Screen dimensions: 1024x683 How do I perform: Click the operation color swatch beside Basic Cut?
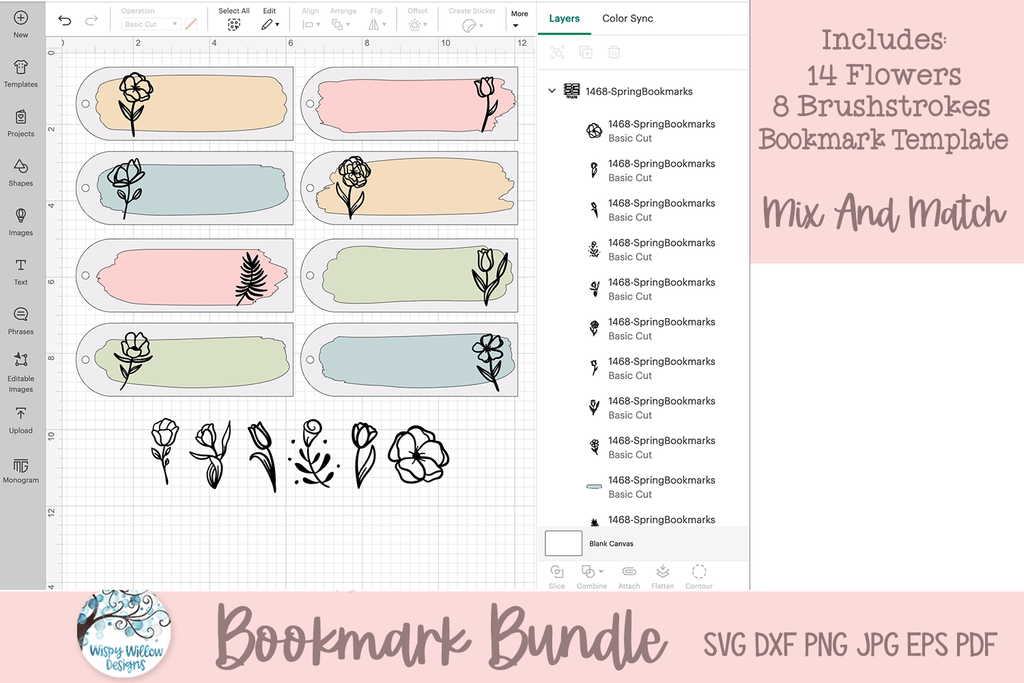(x=191, y=24)
